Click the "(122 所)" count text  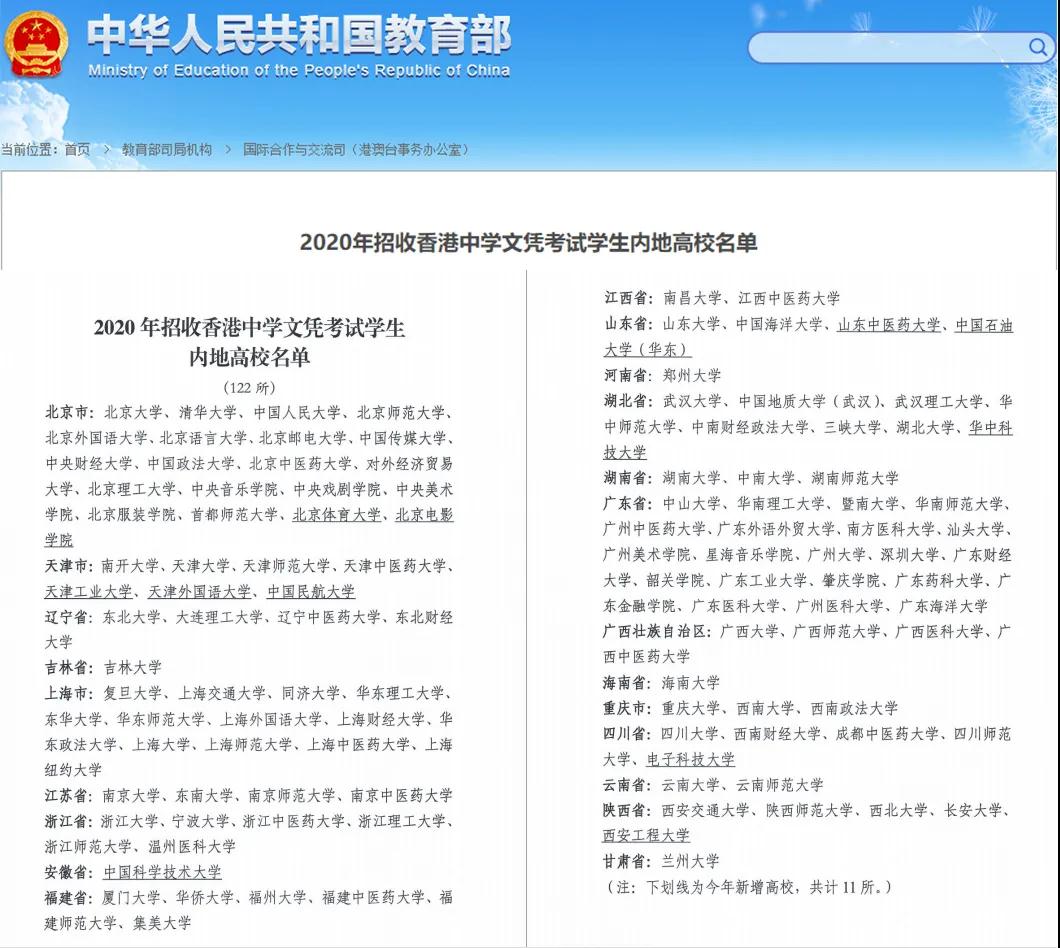coord(249,387)
